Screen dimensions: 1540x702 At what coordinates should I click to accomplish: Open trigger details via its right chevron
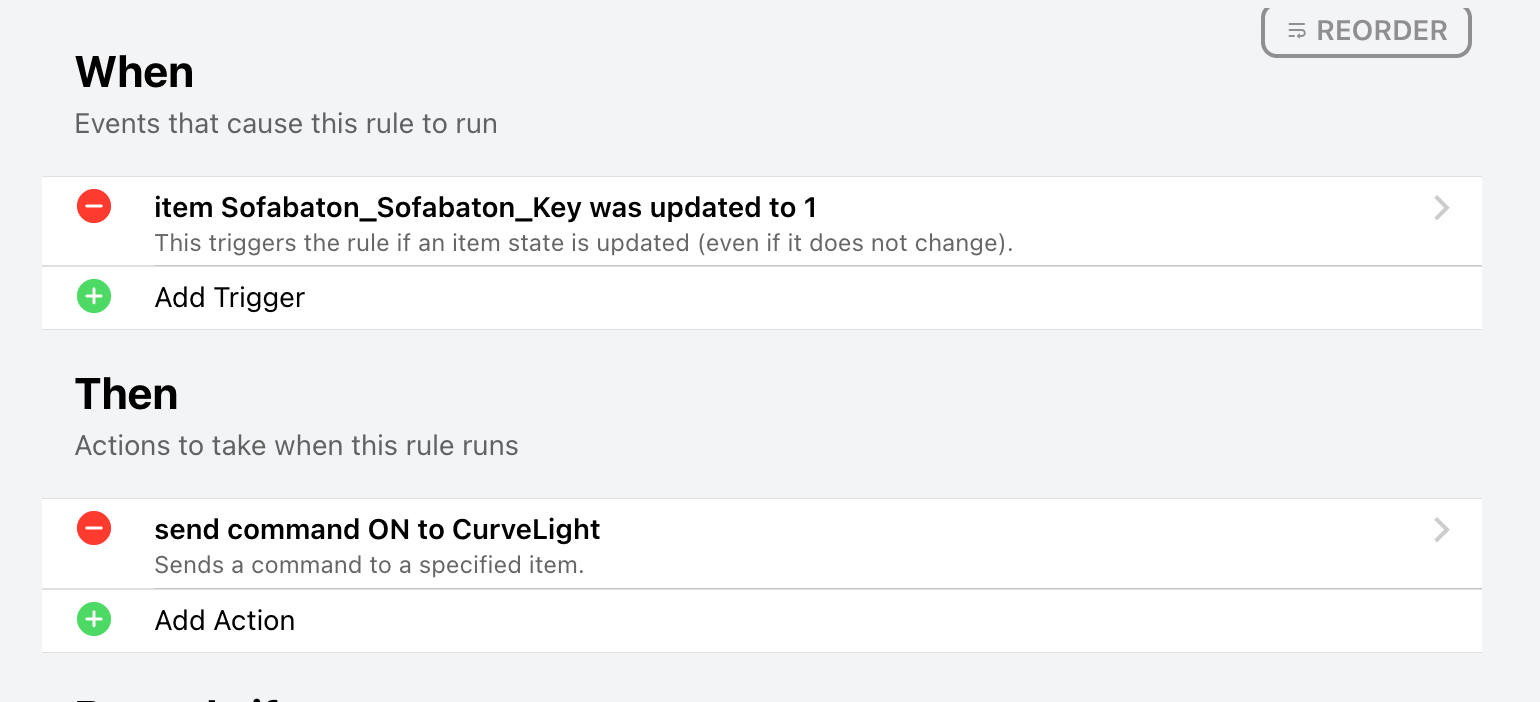(1441, 208)
